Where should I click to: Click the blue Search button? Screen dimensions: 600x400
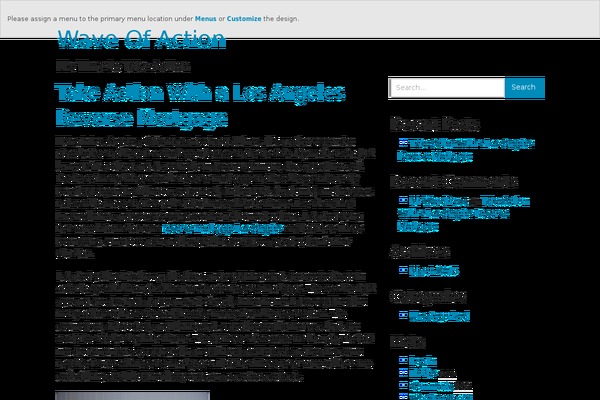coord(525,88)
